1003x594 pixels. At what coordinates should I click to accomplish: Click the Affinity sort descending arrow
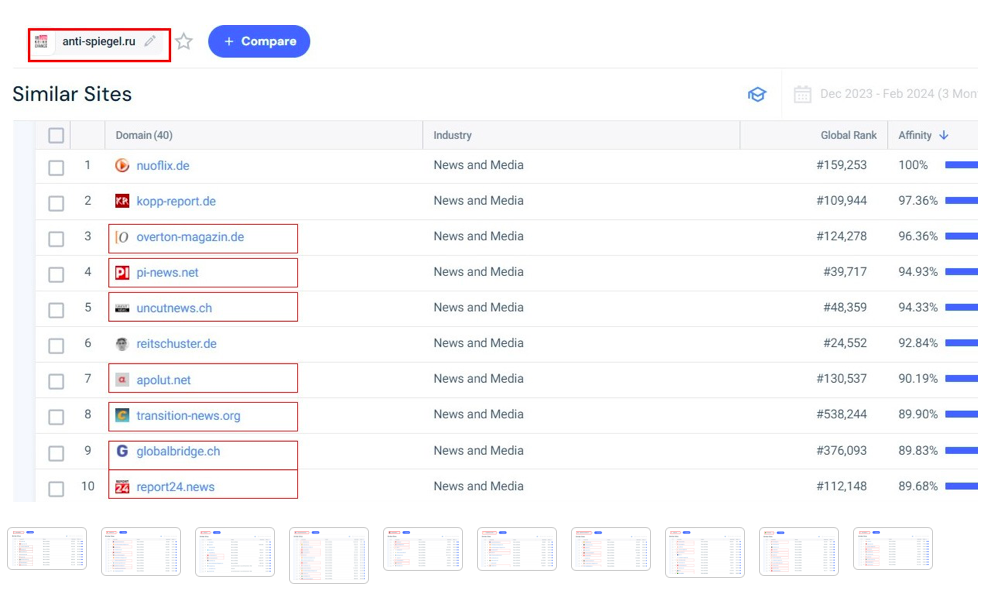click(944, 136)
